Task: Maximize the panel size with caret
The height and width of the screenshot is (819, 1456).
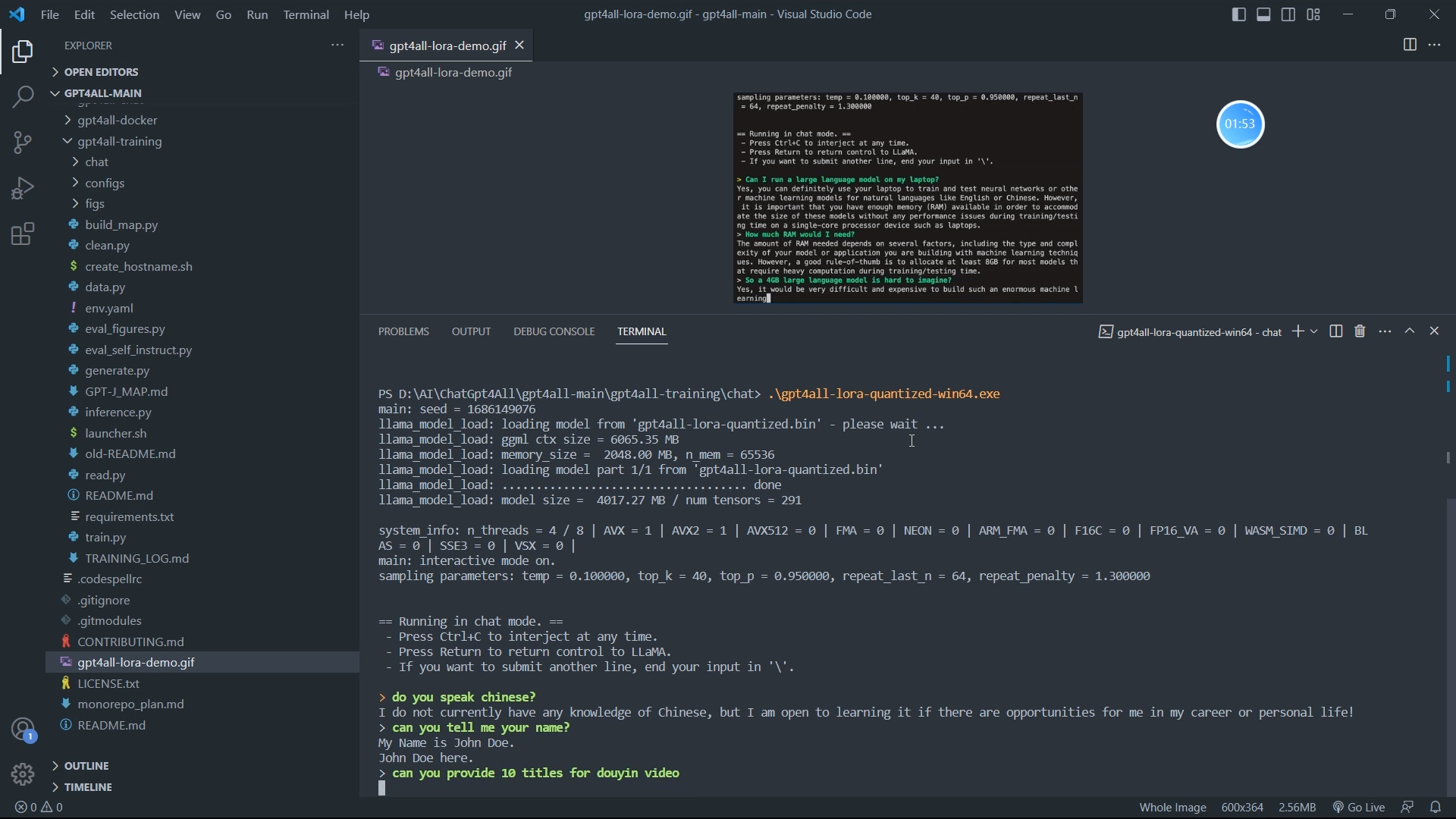Action: [1410, 331]
